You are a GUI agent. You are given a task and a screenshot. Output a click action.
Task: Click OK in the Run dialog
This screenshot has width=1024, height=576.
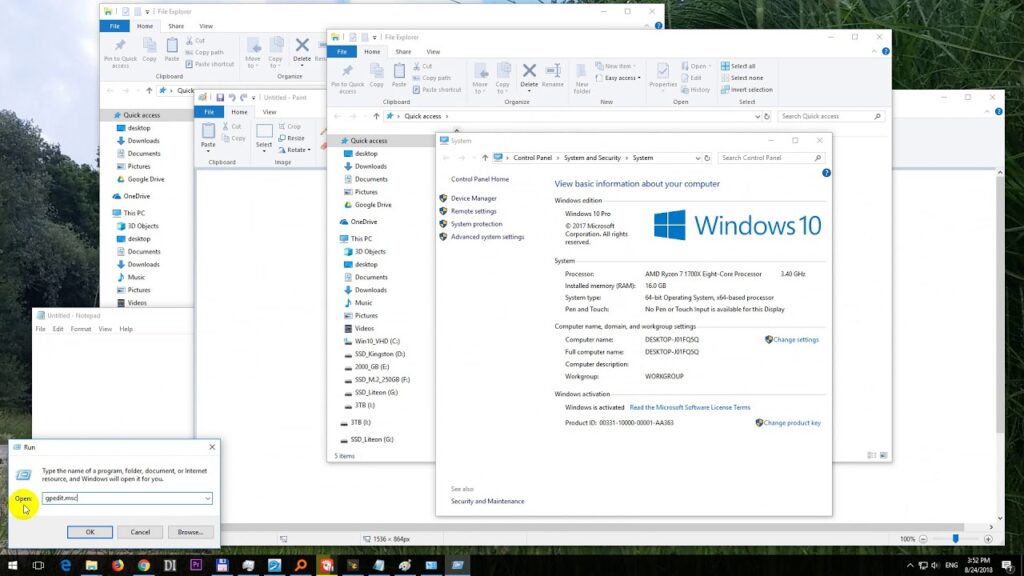click(90, 532)
